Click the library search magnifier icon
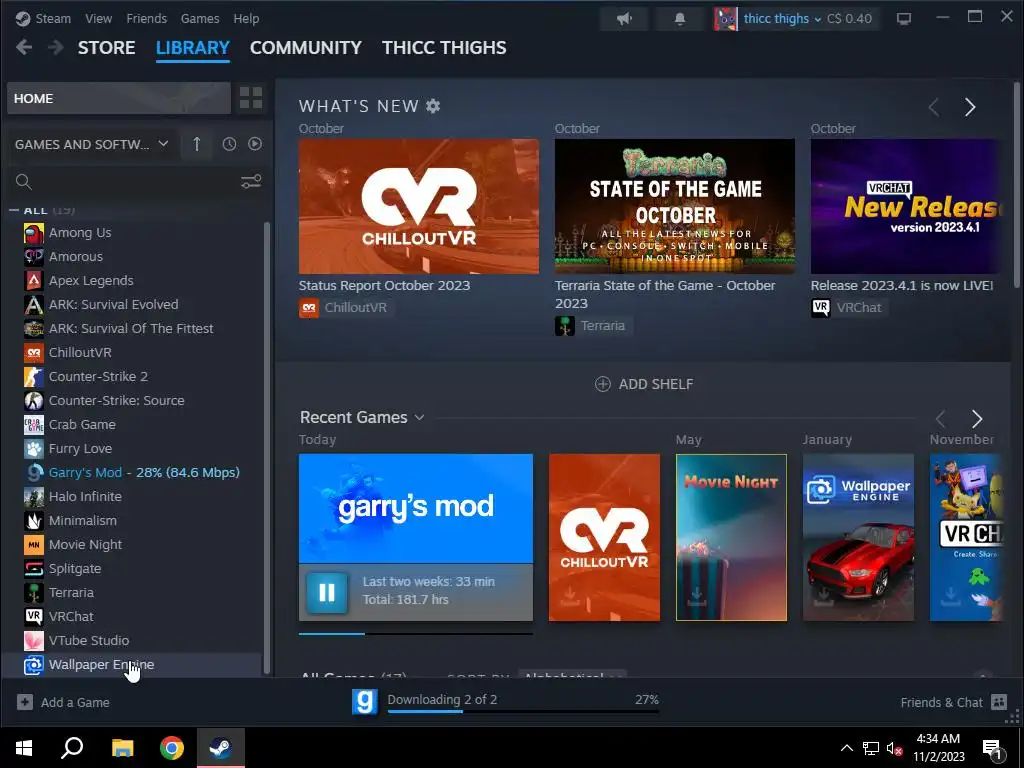Screen dimensions: 1024x768 pos(24,182)
